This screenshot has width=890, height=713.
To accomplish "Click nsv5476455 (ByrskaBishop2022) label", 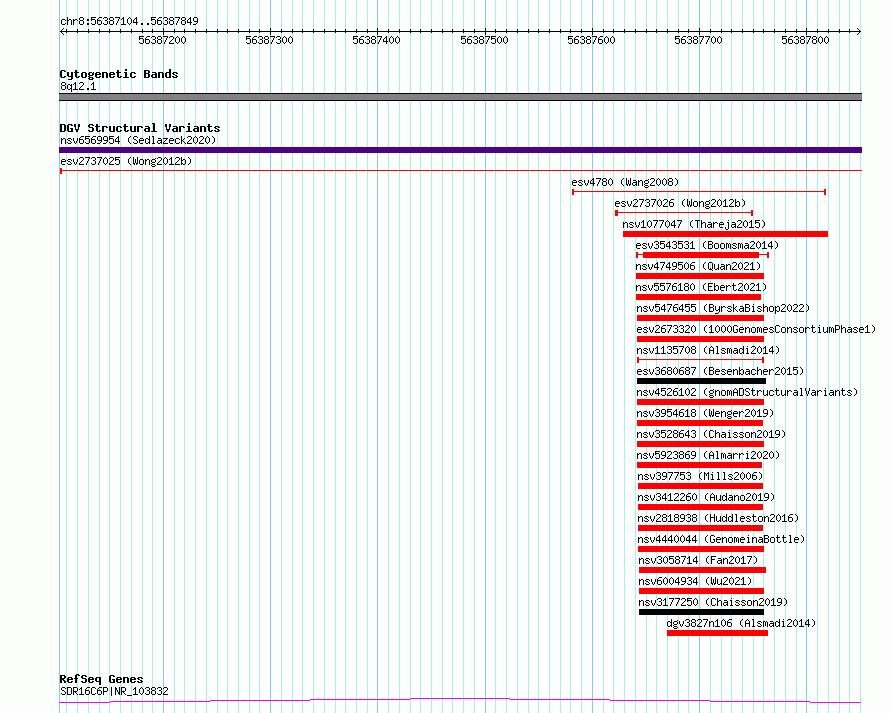I will (x=723, y=308).
